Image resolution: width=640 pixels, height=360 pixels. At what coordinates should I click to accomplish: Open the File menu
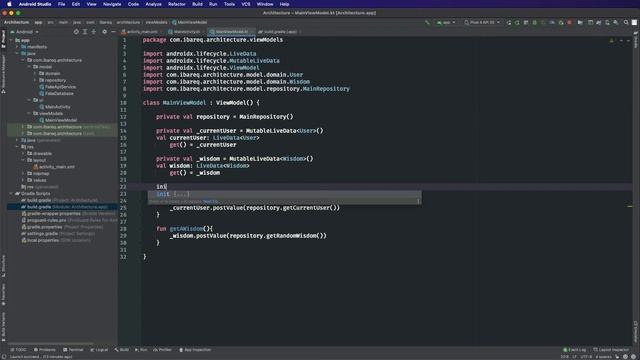[x=61, y=4]
